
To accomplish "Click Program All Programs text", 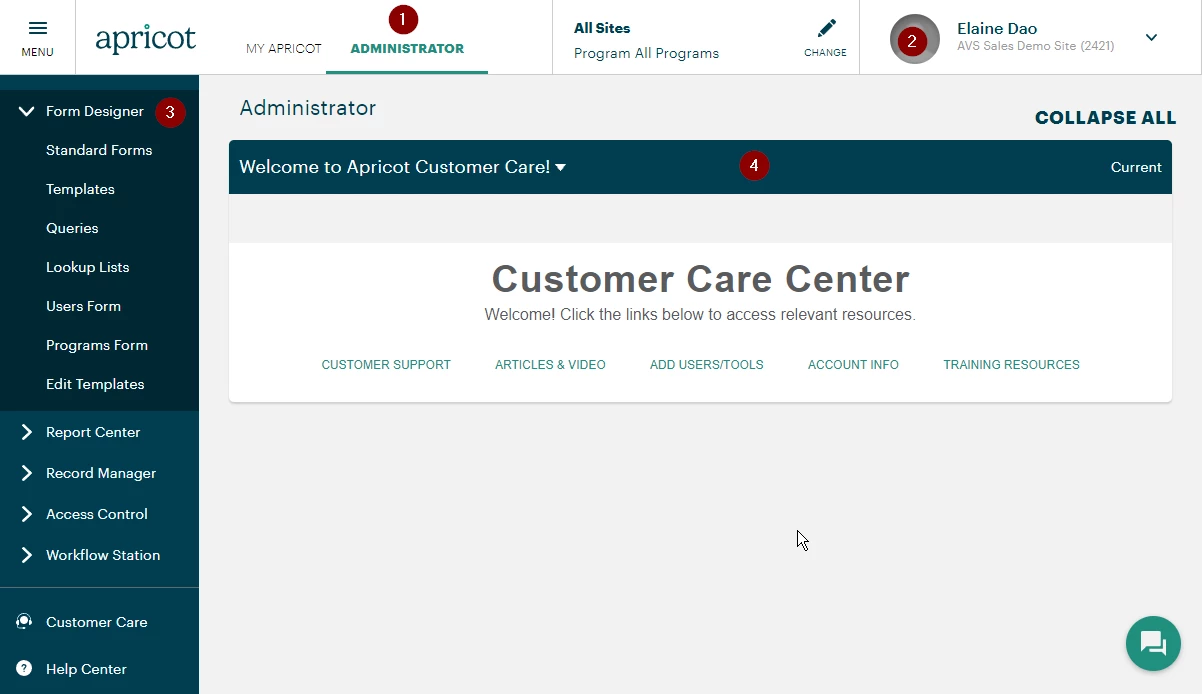I will point(646,53).
